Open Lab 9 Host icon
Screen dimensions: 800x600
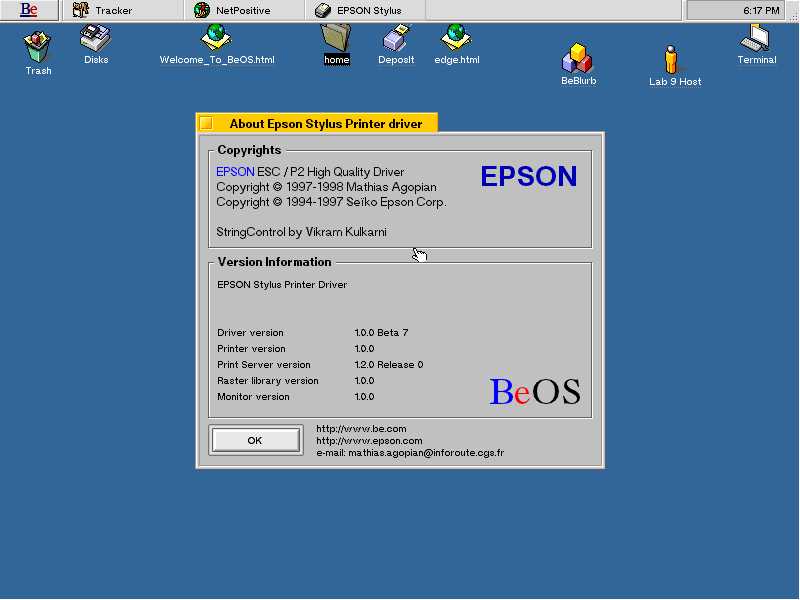click(671, 60)
